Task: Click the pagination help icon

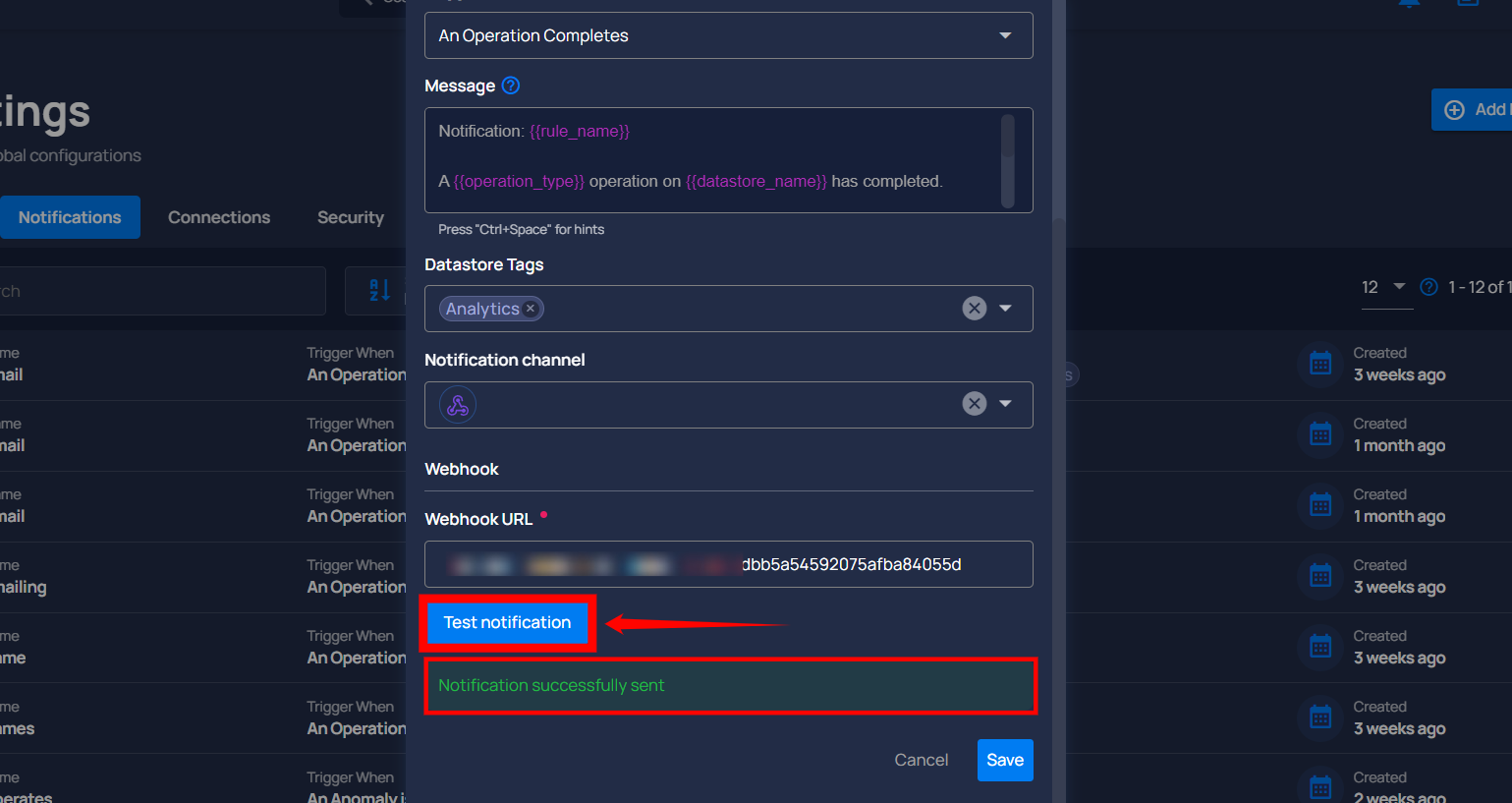Action: [x=1429, y=287]
